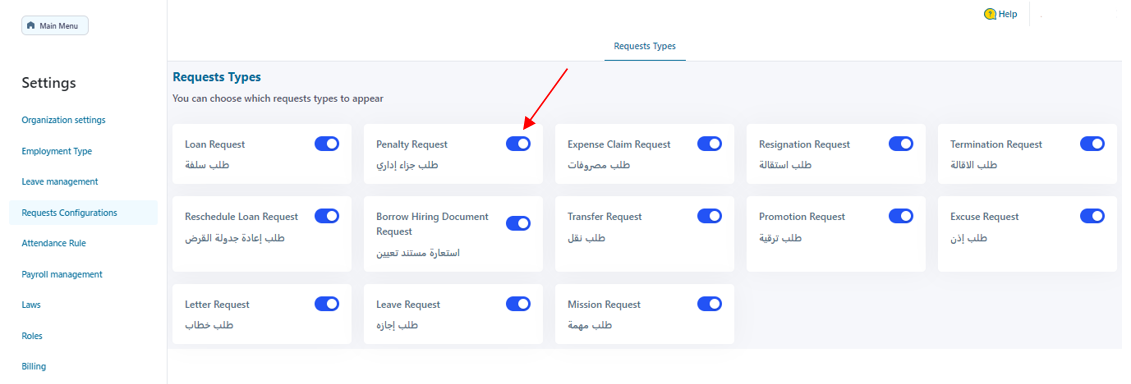Open Organization settings in sidebar

(x=63, y=120)
